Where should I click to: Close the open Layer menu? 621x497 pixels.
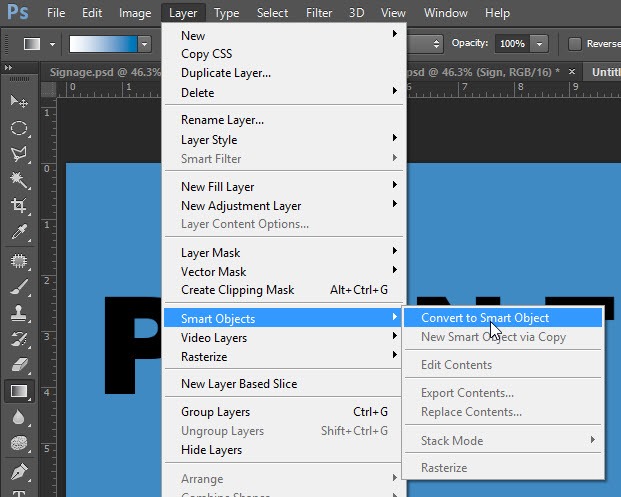[183, 13]
